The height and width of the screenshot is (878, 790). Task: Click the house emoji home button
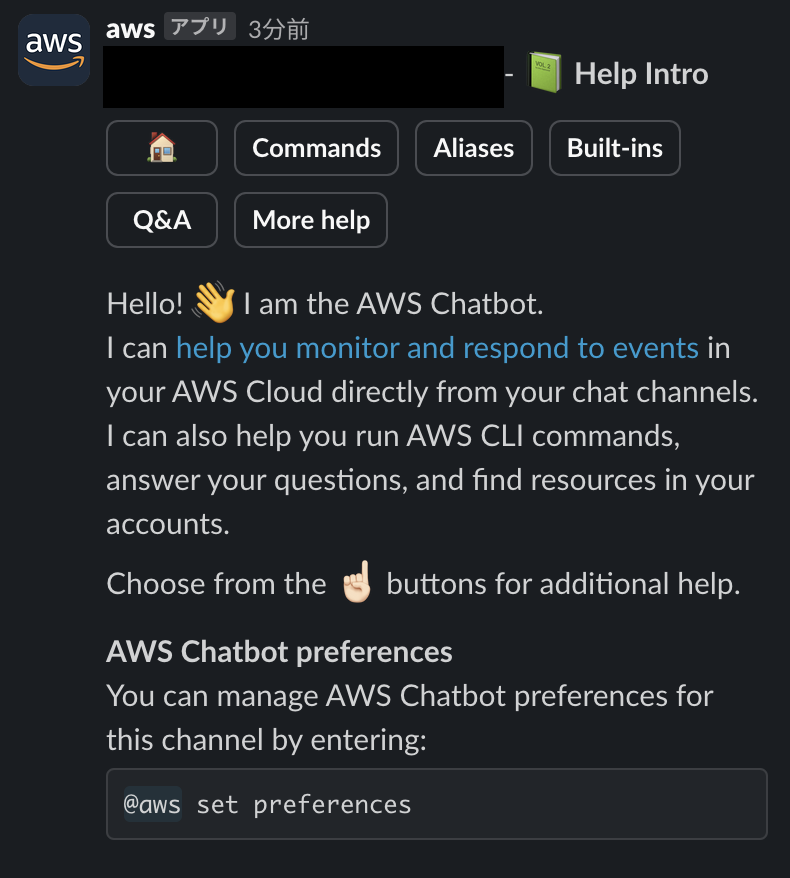[161, 148]
